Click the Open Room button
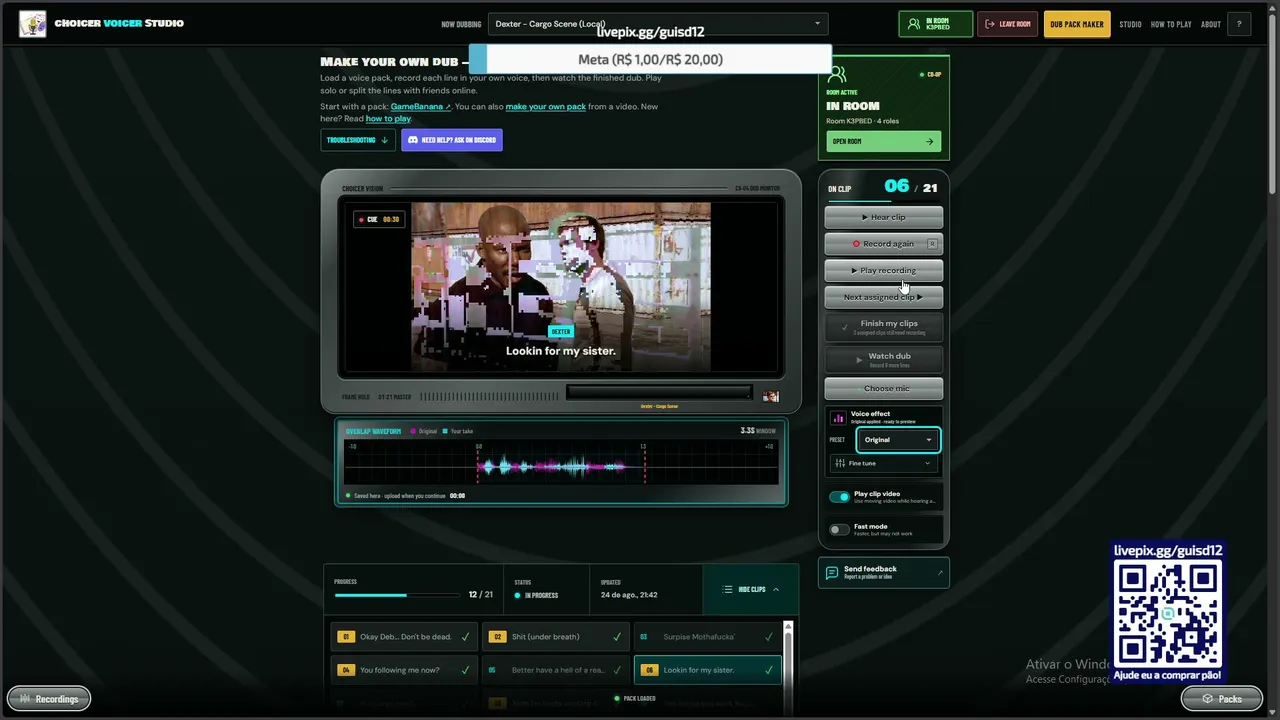This screenshot has width=1280, height=720. [x=883, y=142]
